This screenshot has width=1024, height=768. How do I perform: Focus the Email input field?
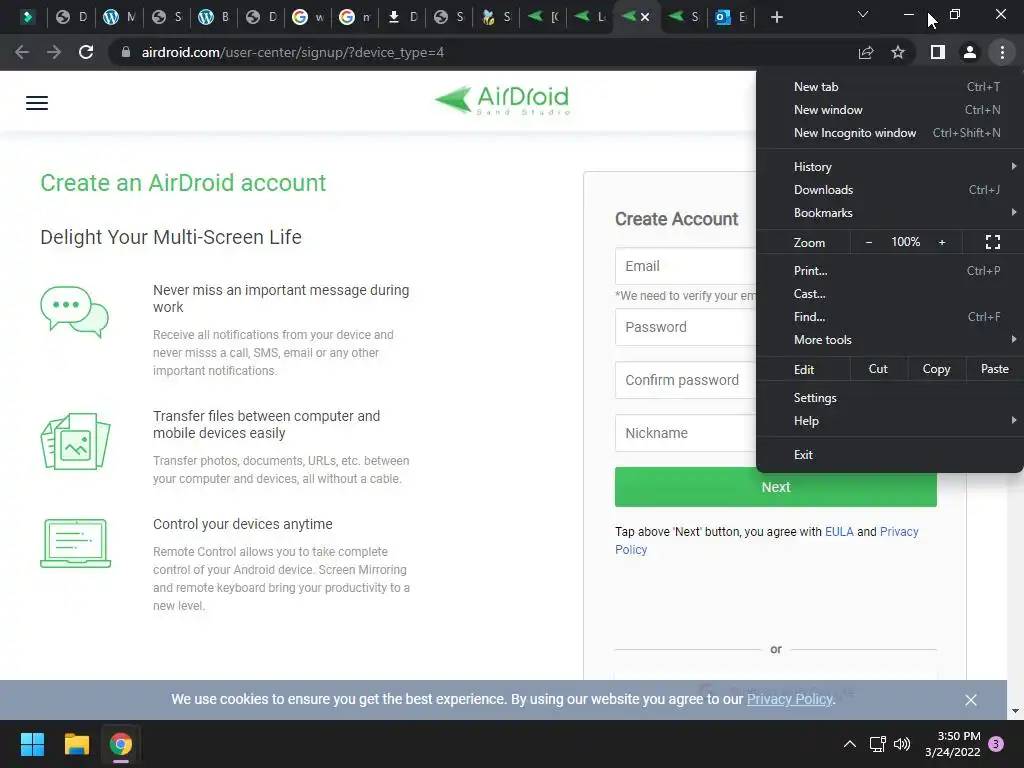coord(686,266)
